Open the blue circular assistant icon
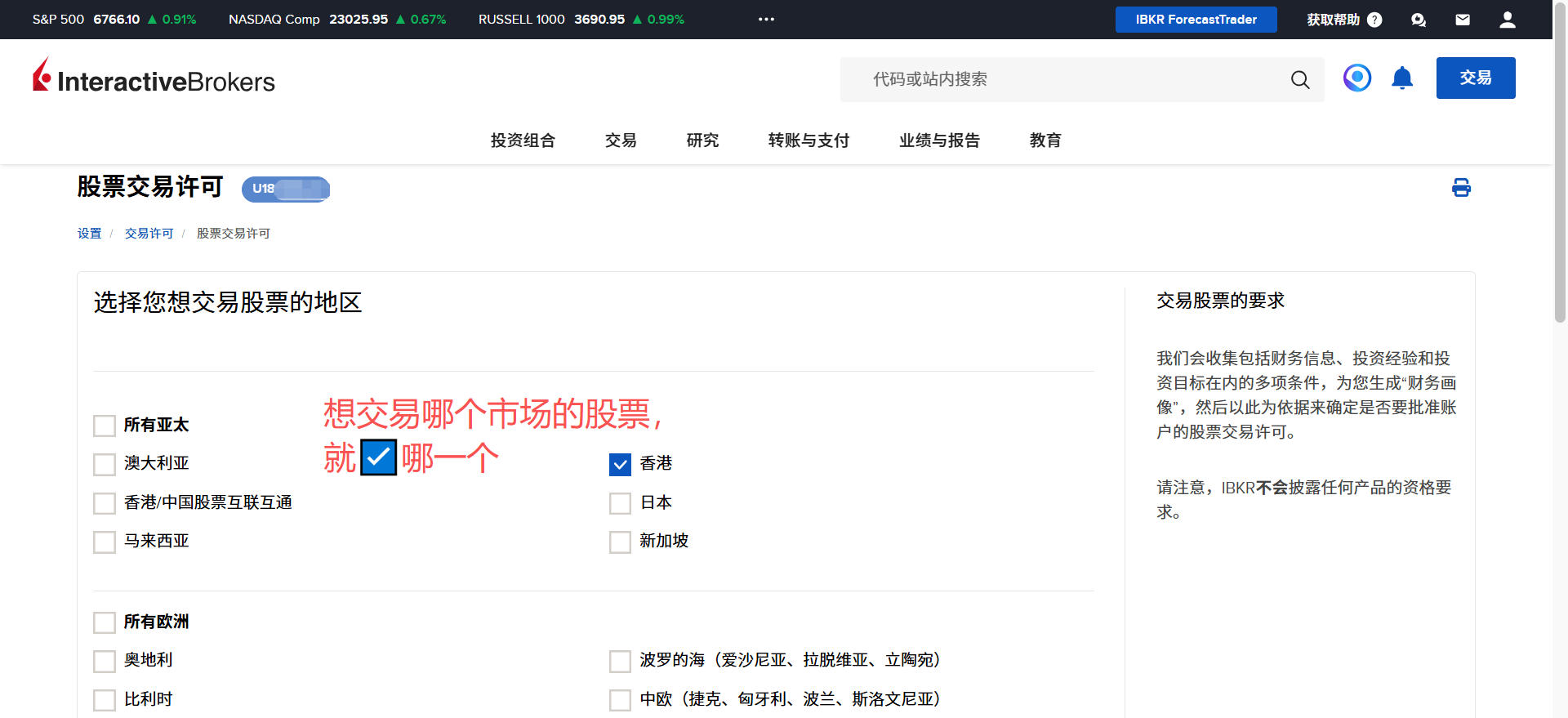 tap(1356, 78)
